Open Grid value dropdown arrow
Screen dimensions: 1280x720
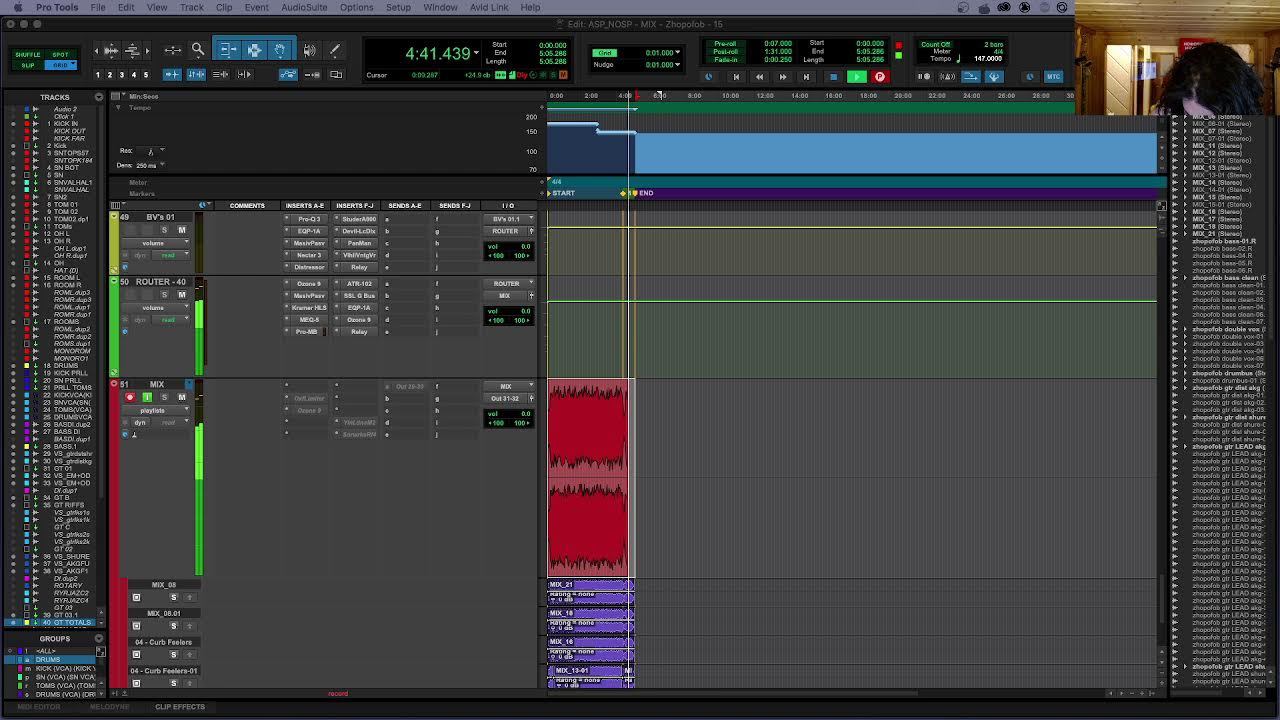678,52
